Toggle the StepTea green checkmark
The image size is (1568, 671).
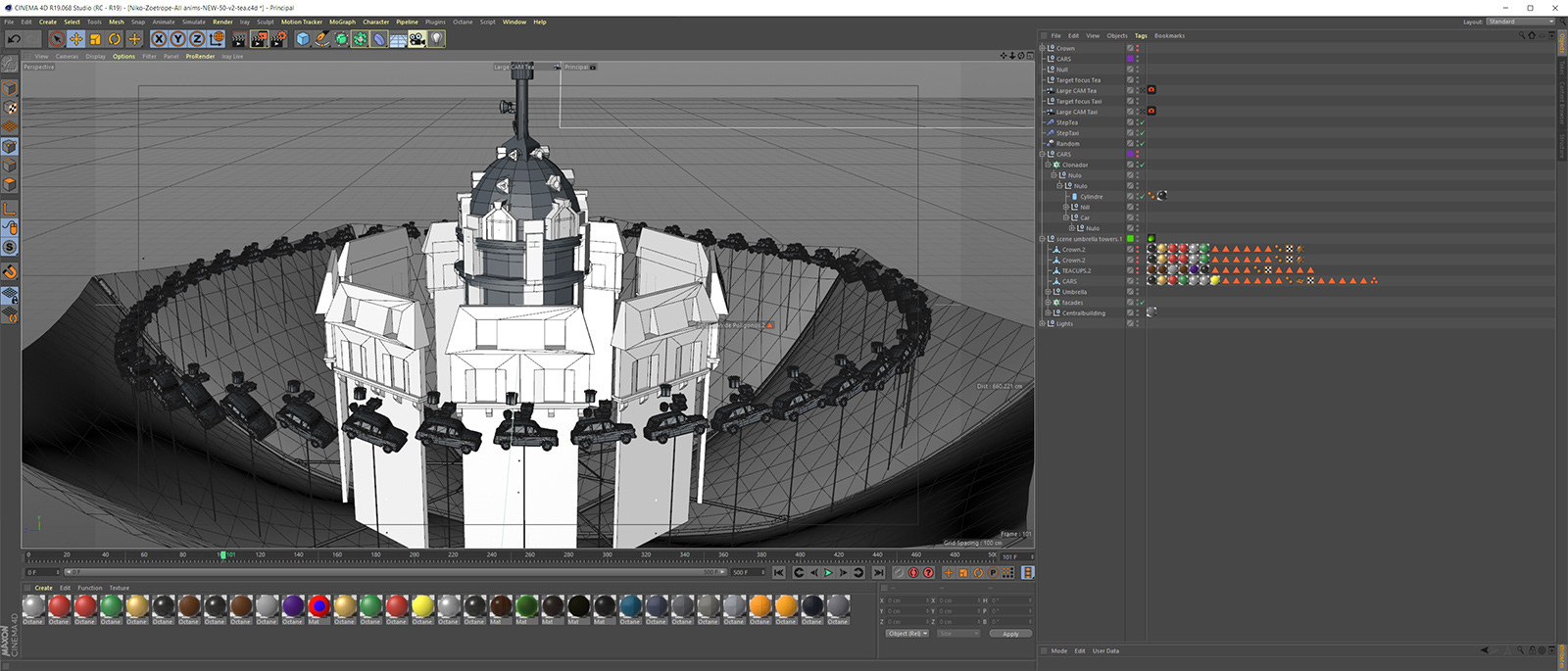pos(1142,122)
